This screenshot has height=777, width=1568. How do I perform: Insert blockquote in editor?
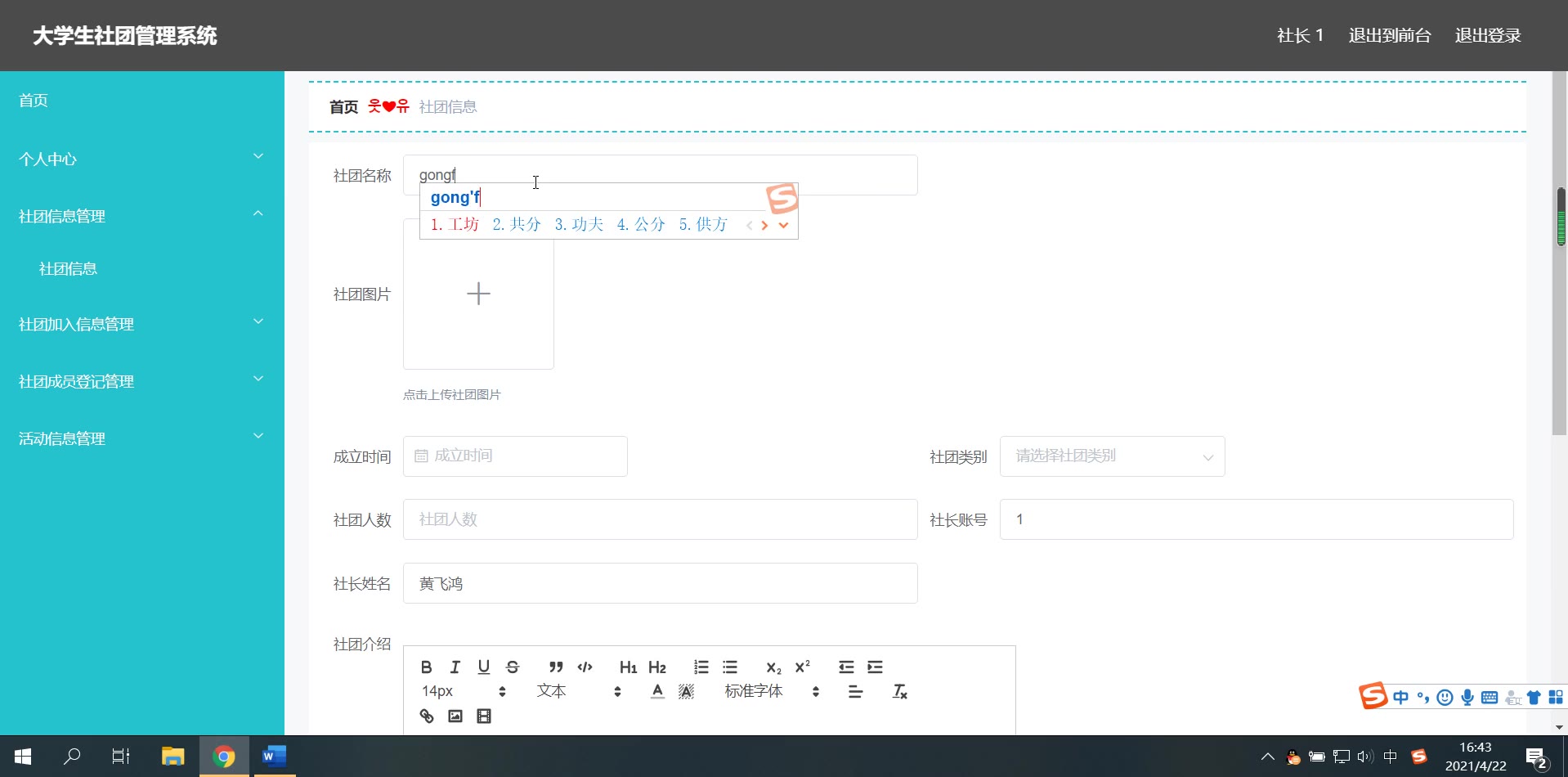click(x=556, y=667)
